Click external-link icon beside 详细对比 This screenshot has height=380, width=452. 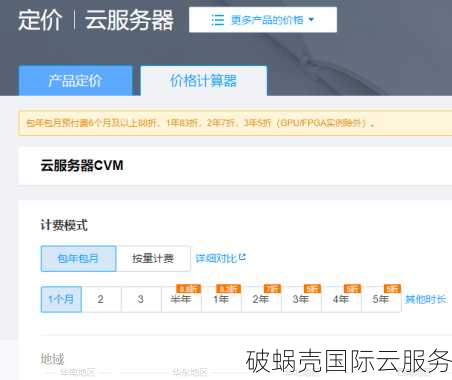click(242, 257)
